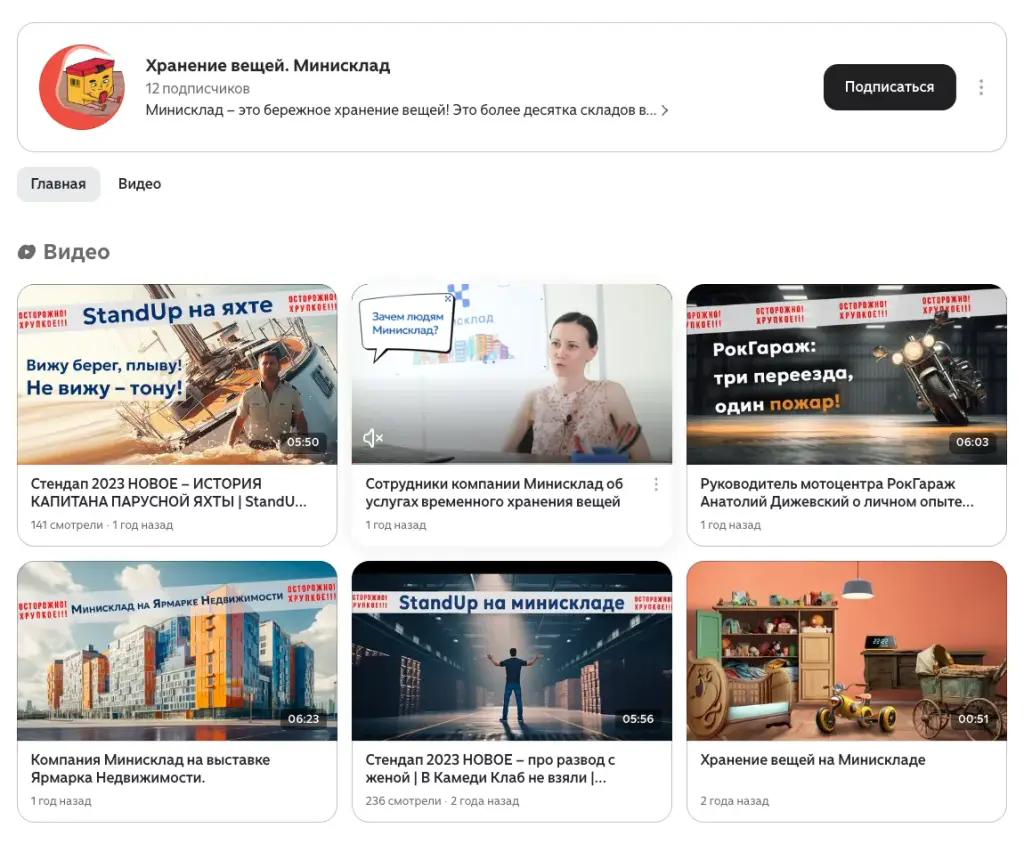Click the 00:51 duration badge

coord(973,719)
